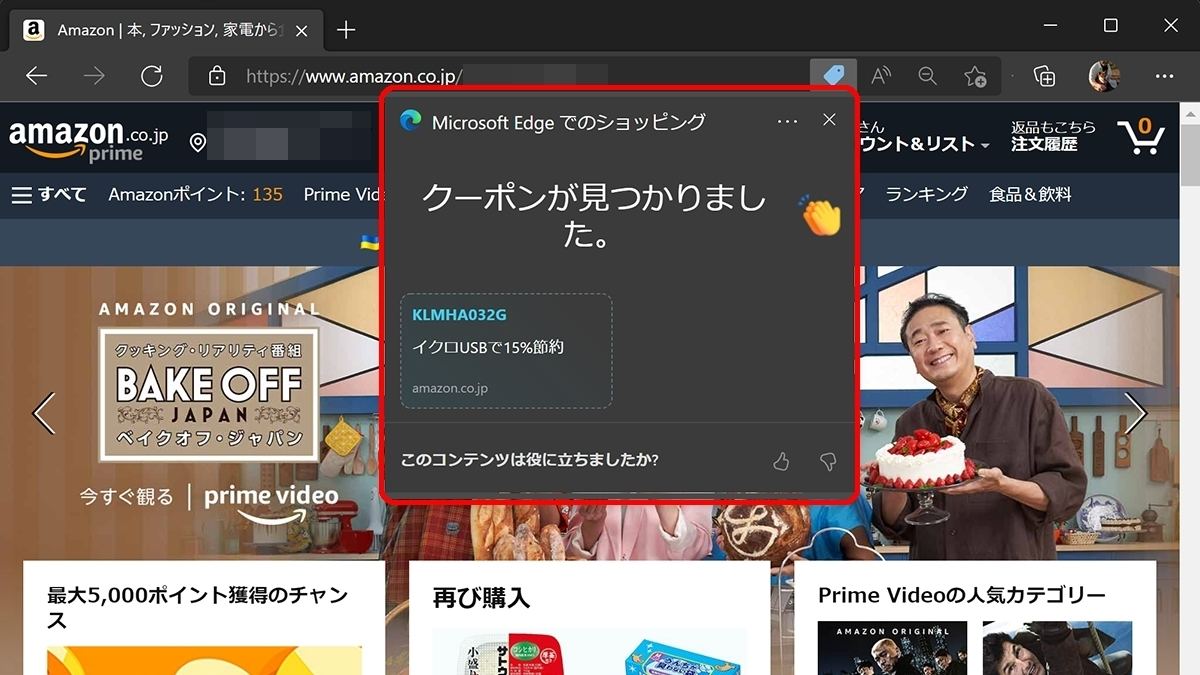
Task: Refresh the Amazon page
Action: pos(152,76)
